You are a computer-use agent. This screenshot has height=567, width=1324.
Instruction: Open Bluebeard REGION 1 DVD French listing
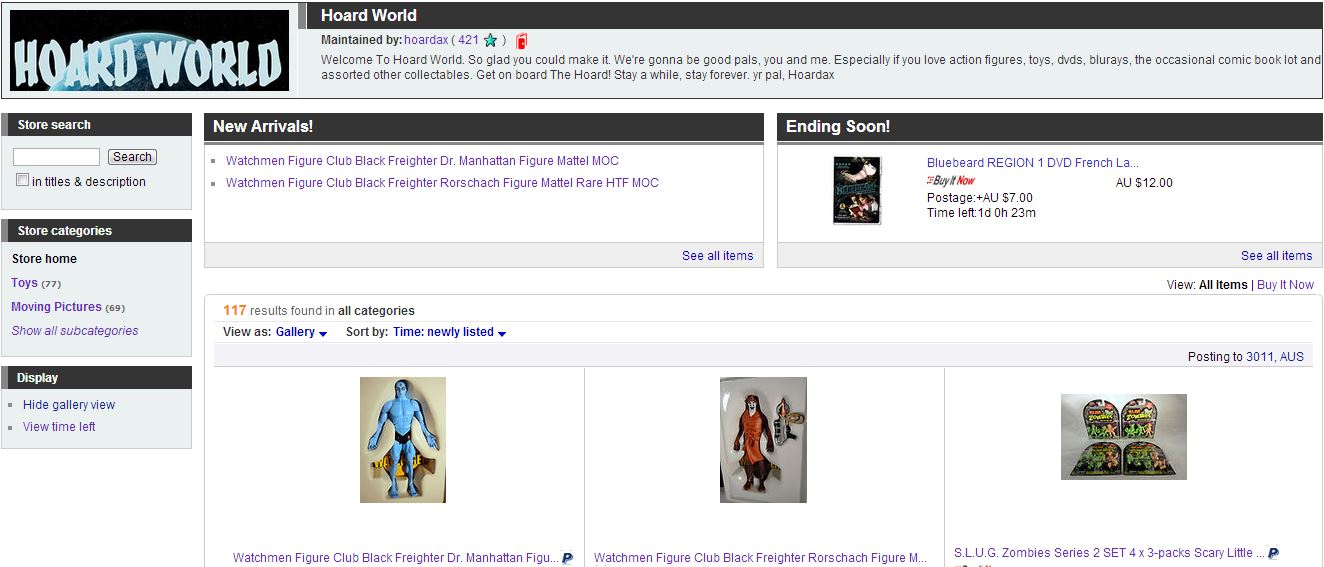click(x=1033, y=163)
